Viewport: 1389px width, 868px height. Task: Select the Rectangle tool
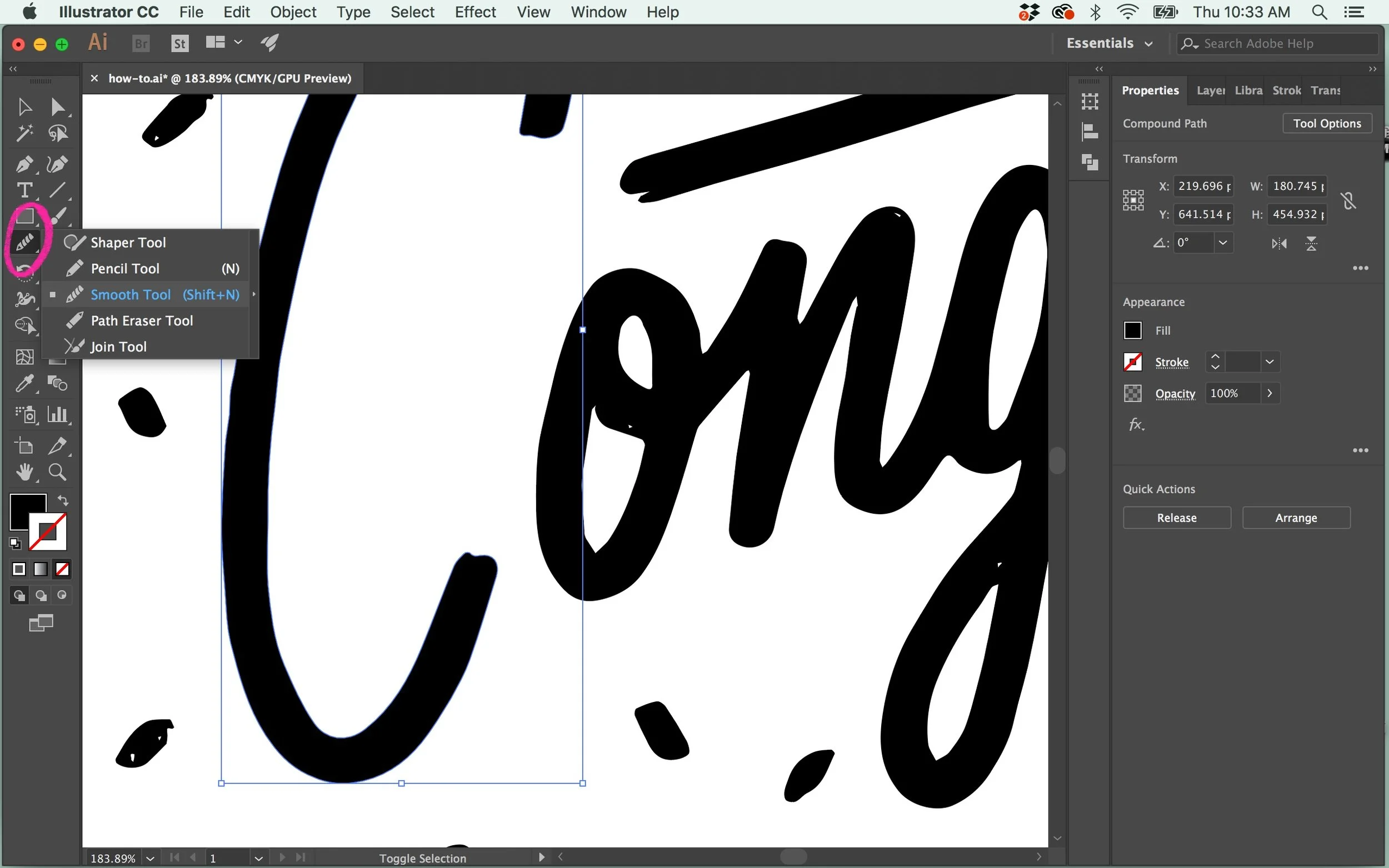[25, 216]
